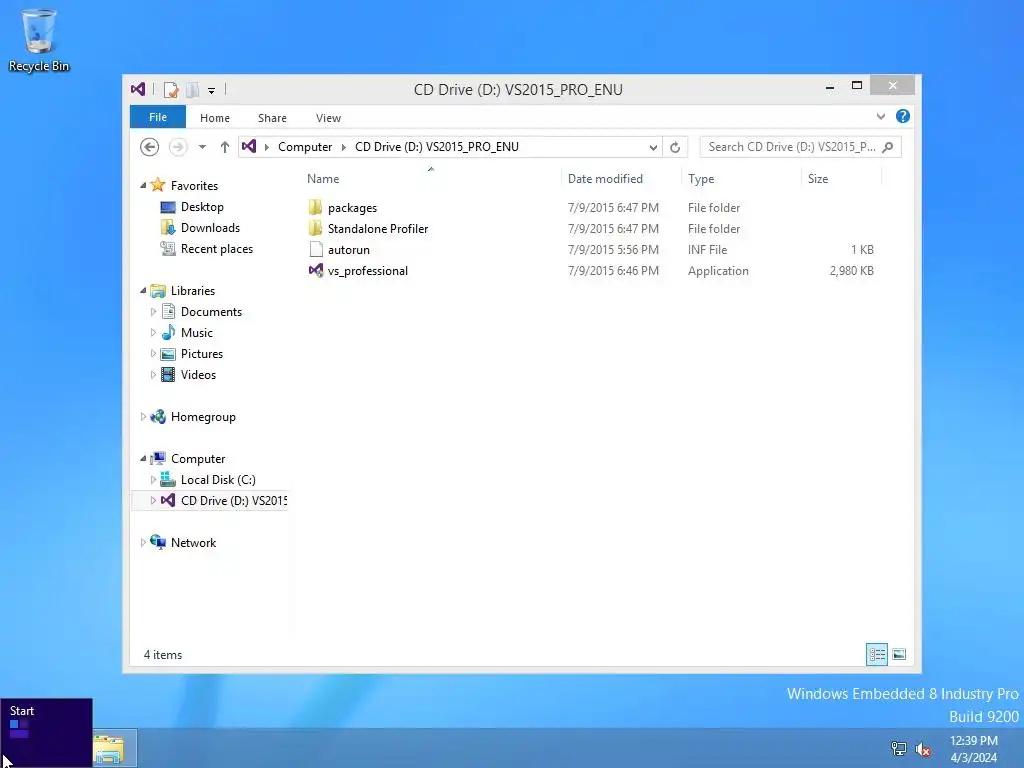Expand the Homegroup node
Viewport: 1024px width, 768px height.
click(143, 417)
